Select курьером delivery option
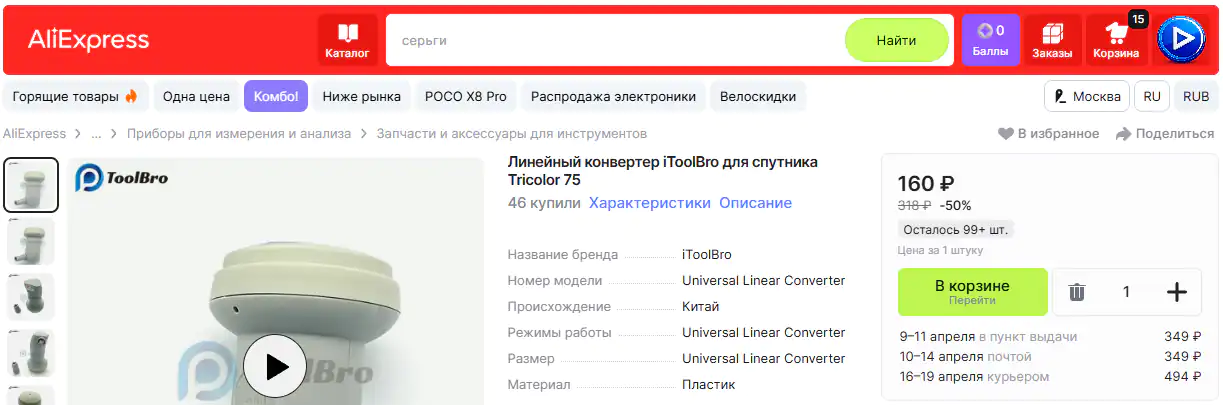Image resolution: width=1223 pixels, height=405 pixels. coord(1050,376)
